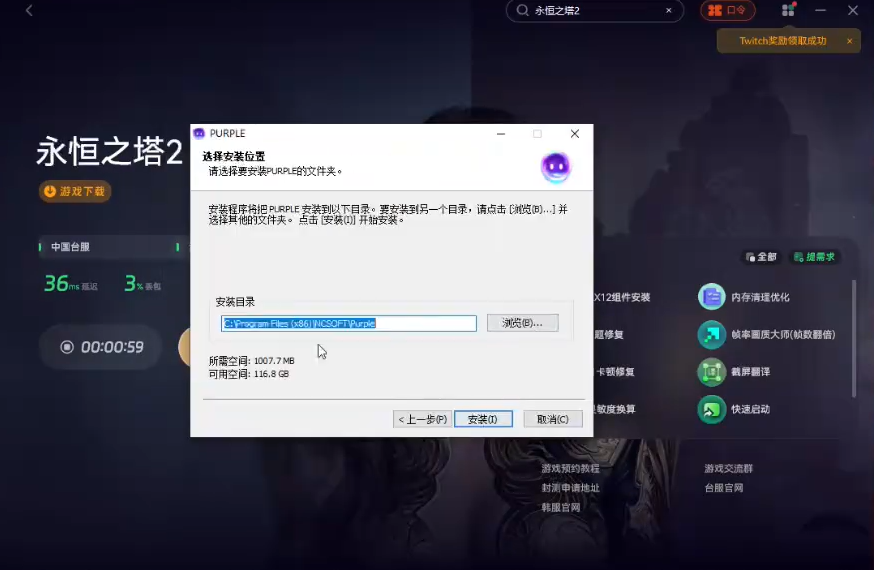Open the 提需求 feedback tab
This screenshot has height=570, width=874.
815,257
